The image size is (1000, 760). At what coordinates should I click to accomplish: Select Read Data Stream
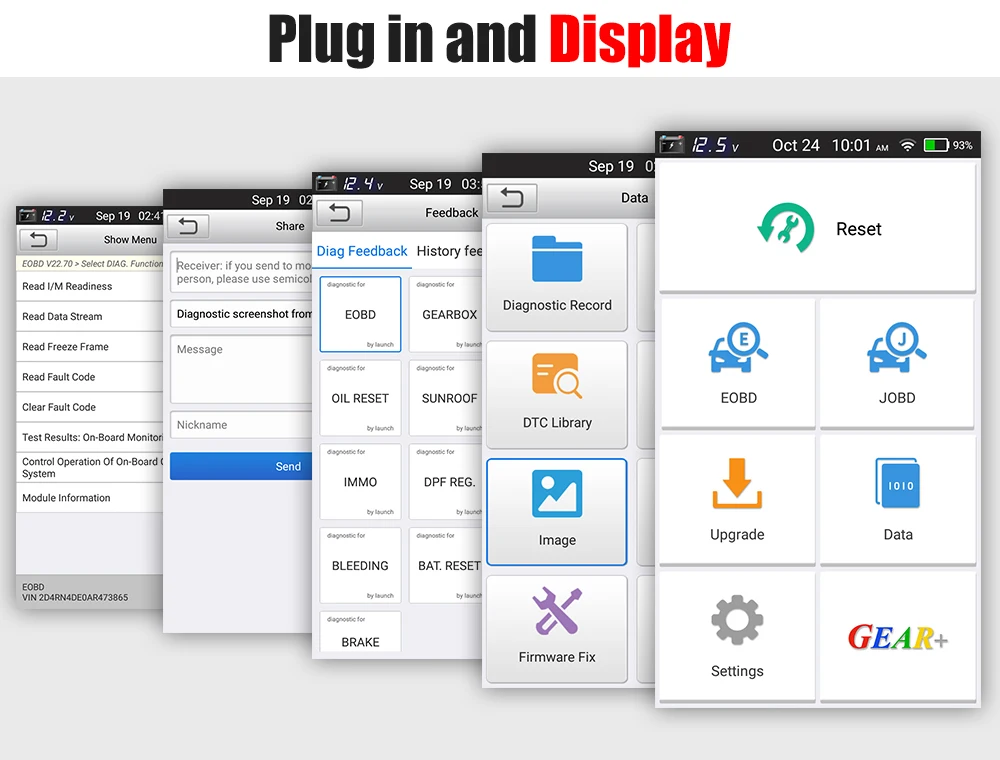89,316
